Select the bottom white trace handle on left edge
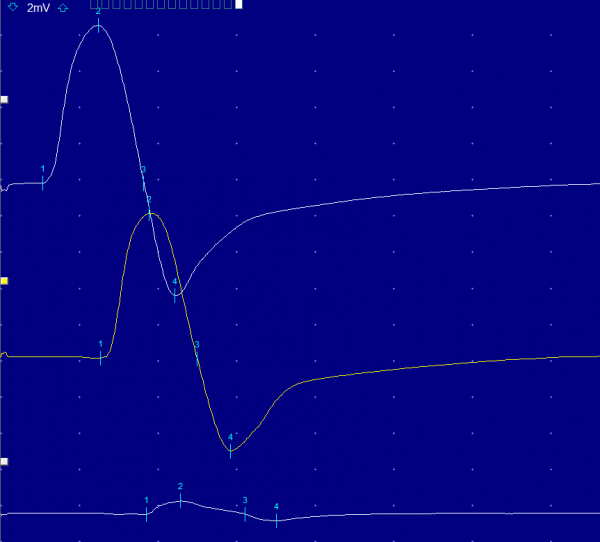 click(4, 462)
